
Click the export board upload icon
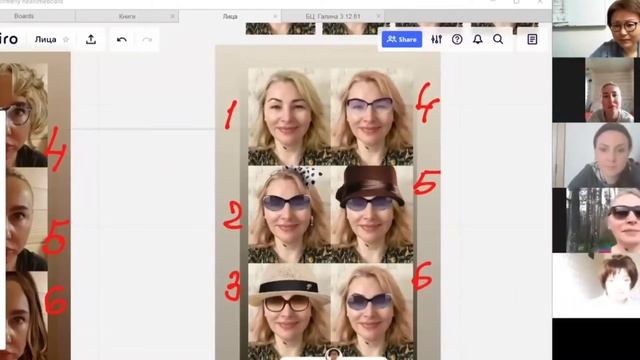click(x=91, y=39)
